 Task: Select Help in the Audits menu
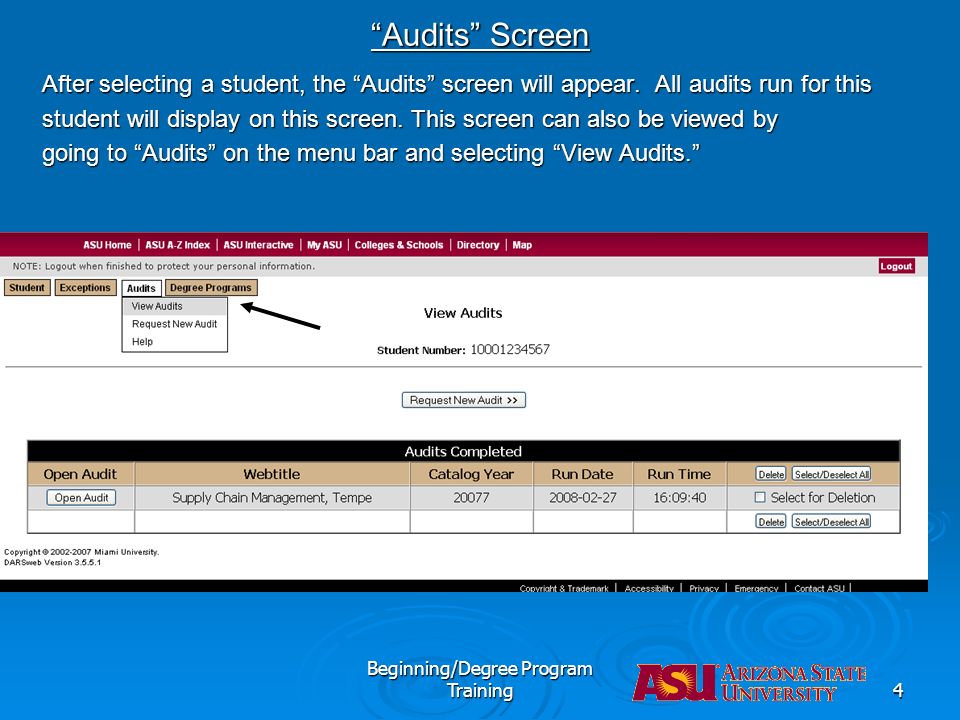174,342
